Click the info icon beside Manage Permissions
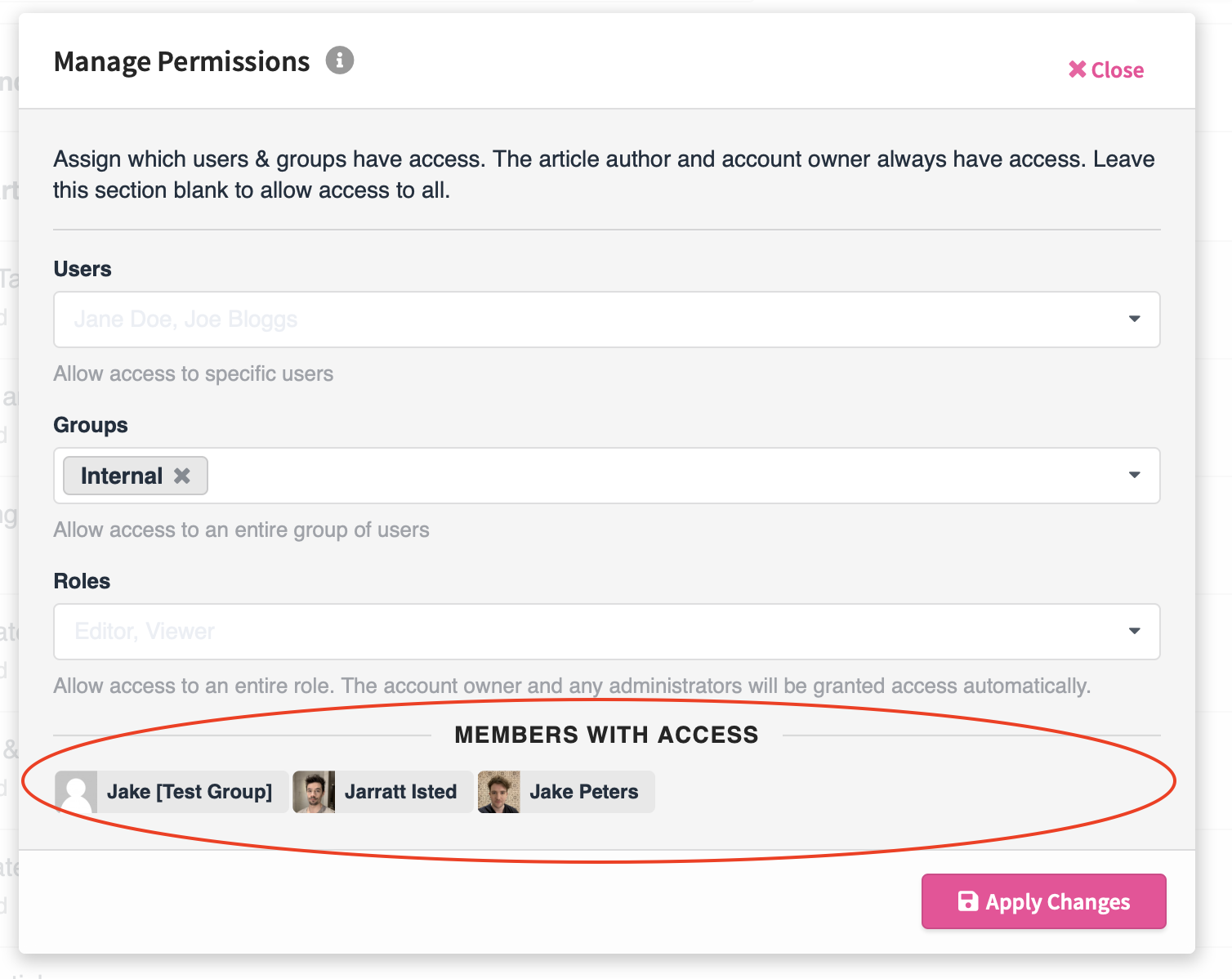 (340, 60)
